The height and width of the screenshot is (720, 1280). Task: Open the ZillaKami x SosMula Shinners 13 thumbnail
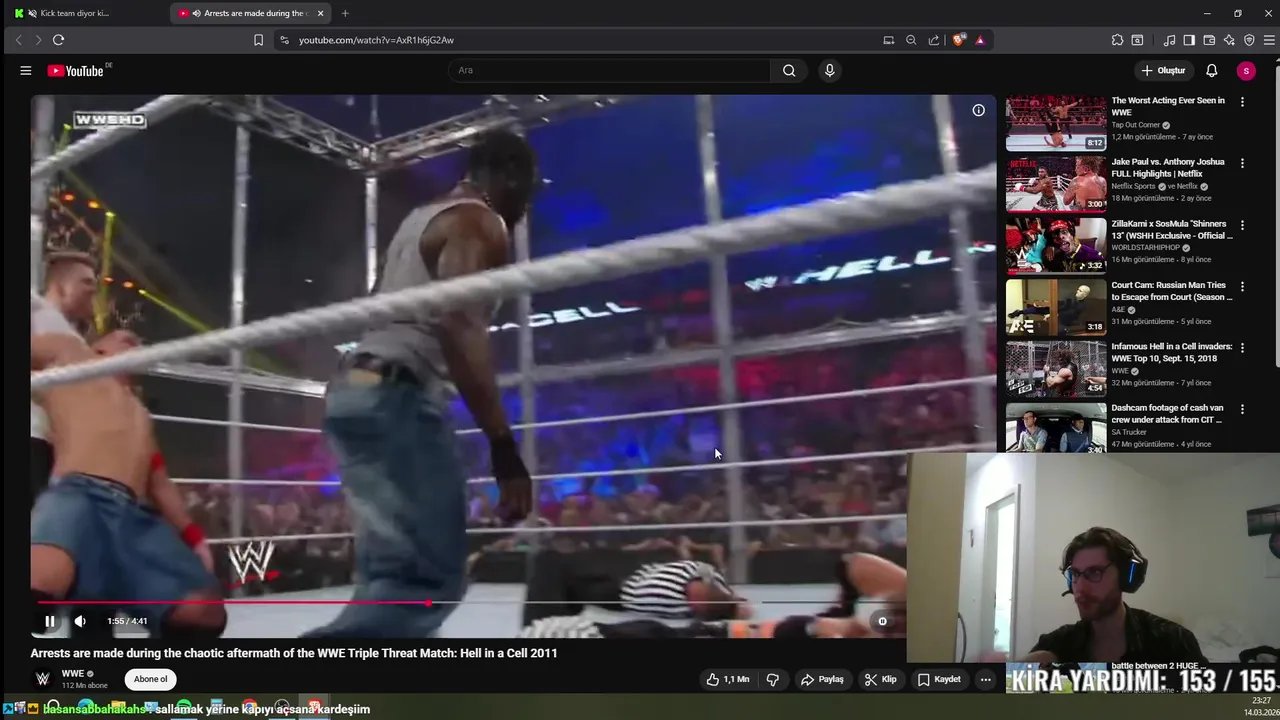pyautogui.click(x=1056, y=246)
